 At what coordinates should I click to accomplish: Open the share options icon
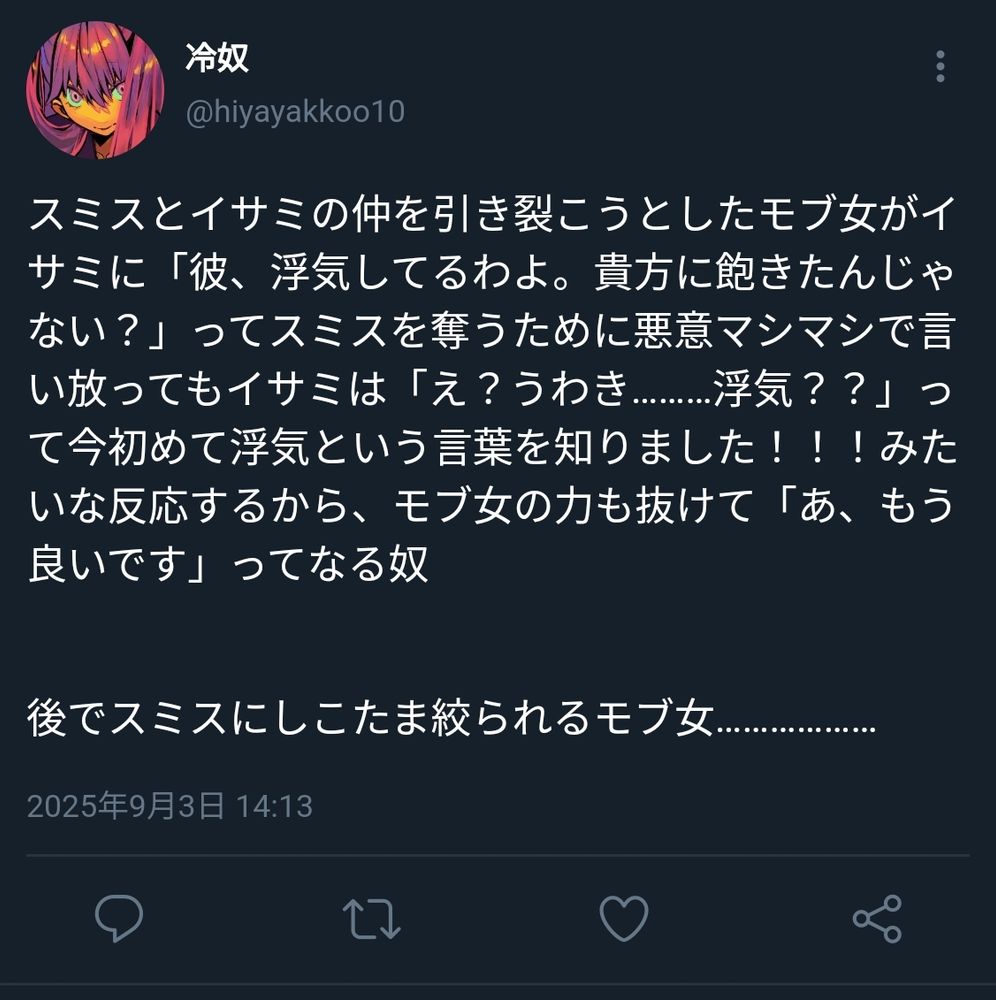point(877,918)
